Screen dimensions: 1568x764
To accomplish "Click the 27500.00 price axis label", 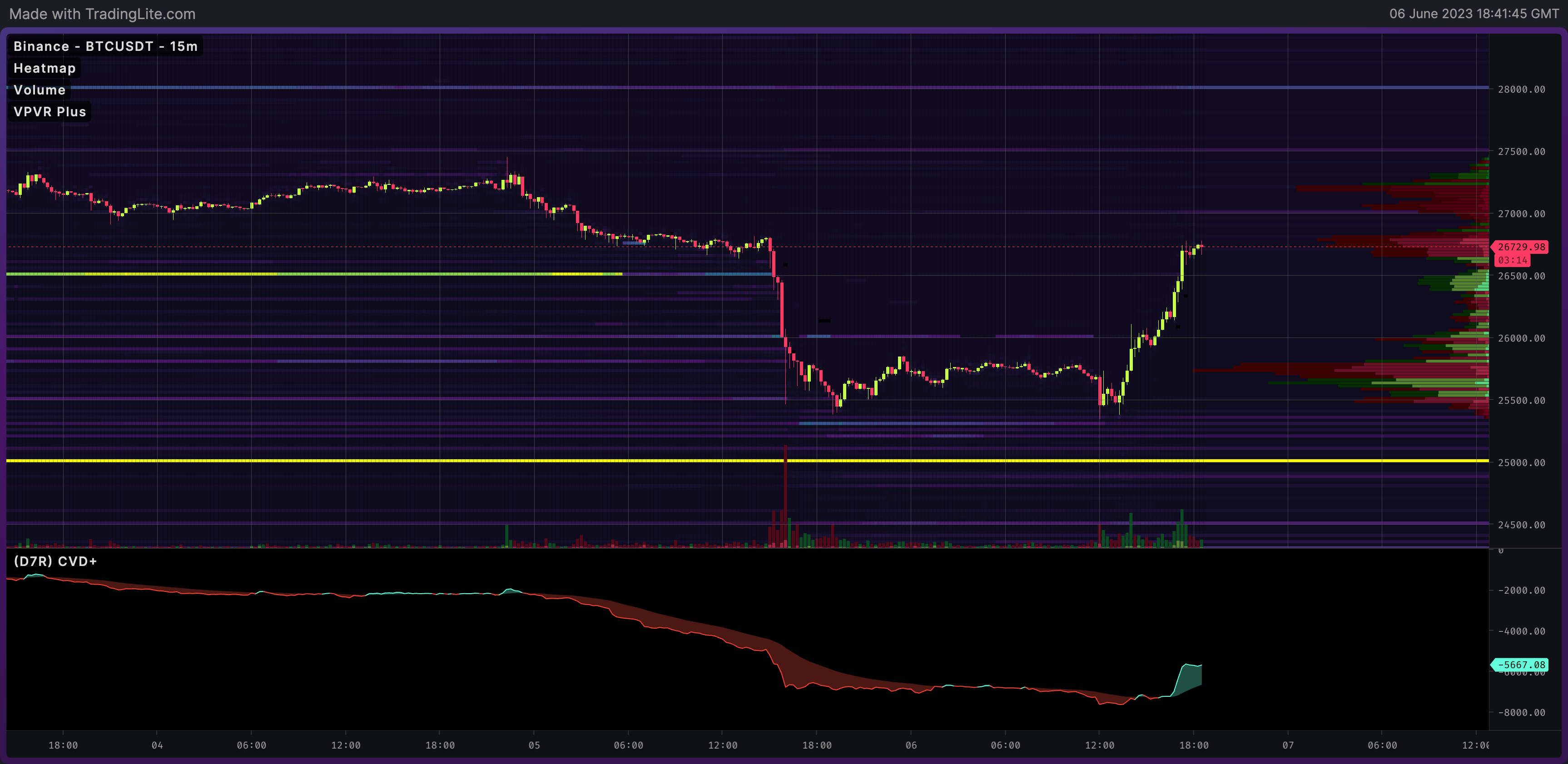I will tap(1521, 152).
